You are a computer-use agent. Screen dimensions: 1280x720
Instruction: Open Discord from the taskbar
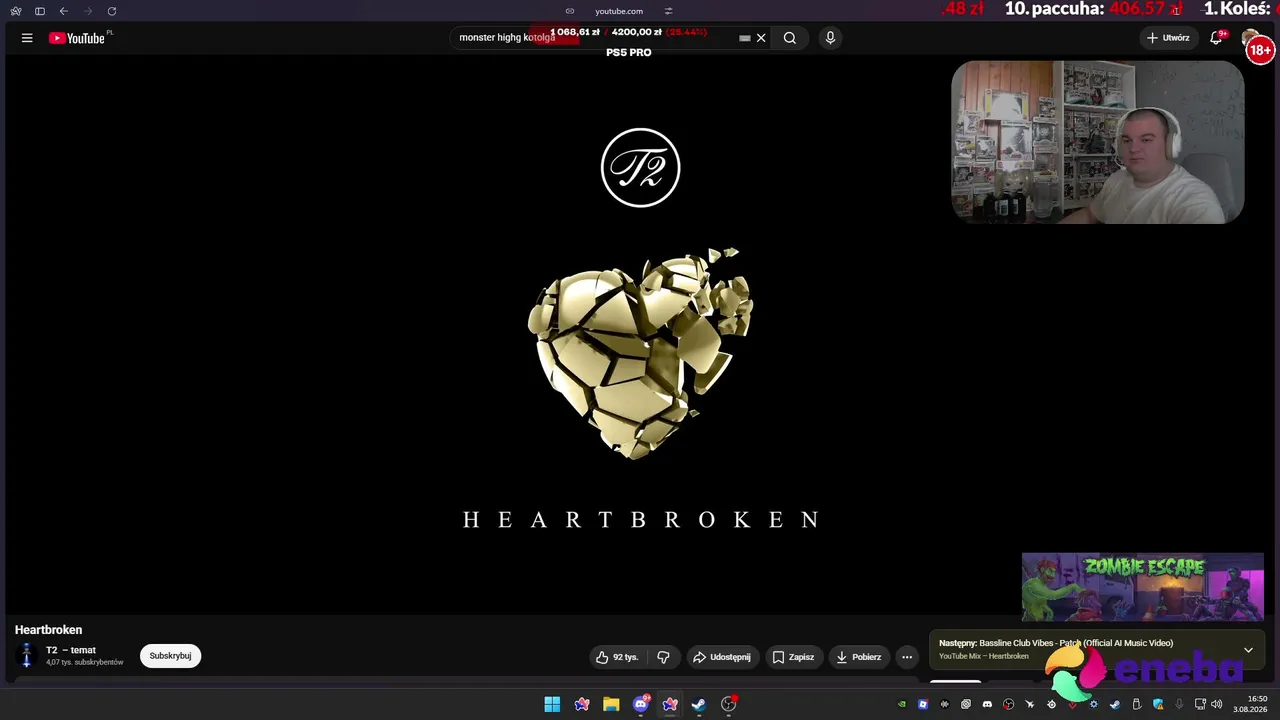pos(641,704)
